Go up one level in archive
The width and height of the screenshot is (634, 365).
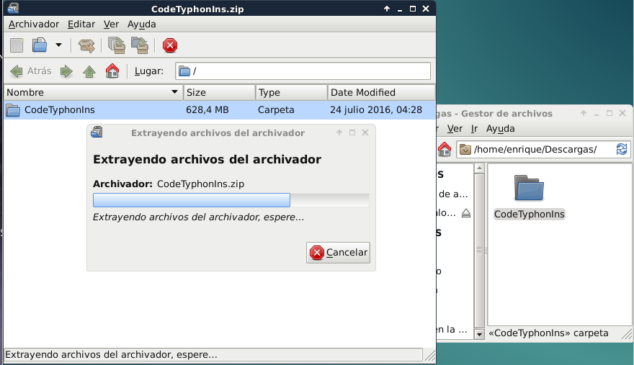coord(89,72)
